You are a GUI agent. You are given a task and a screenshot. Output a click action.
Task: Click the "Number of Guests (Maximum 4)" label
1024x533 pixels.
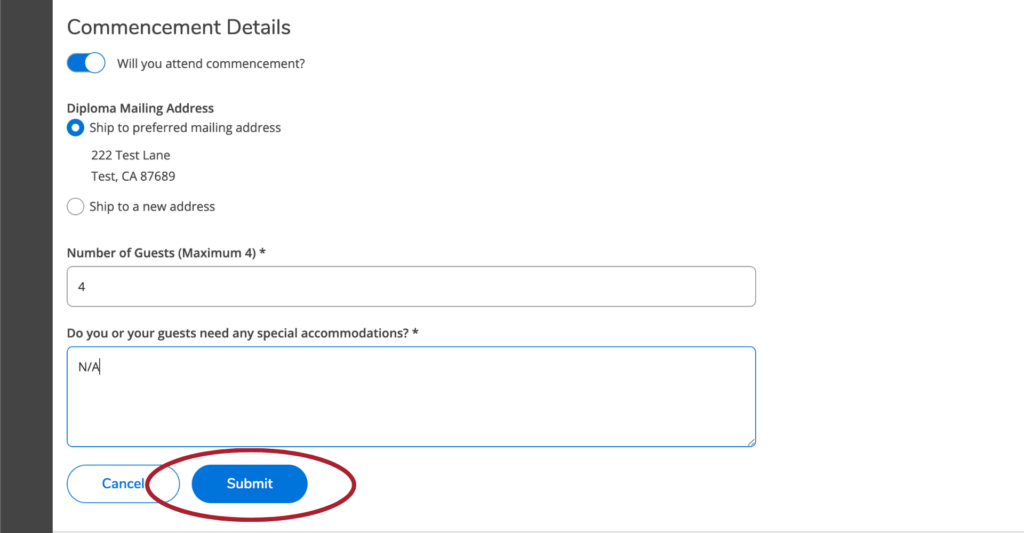coord(166,253)
